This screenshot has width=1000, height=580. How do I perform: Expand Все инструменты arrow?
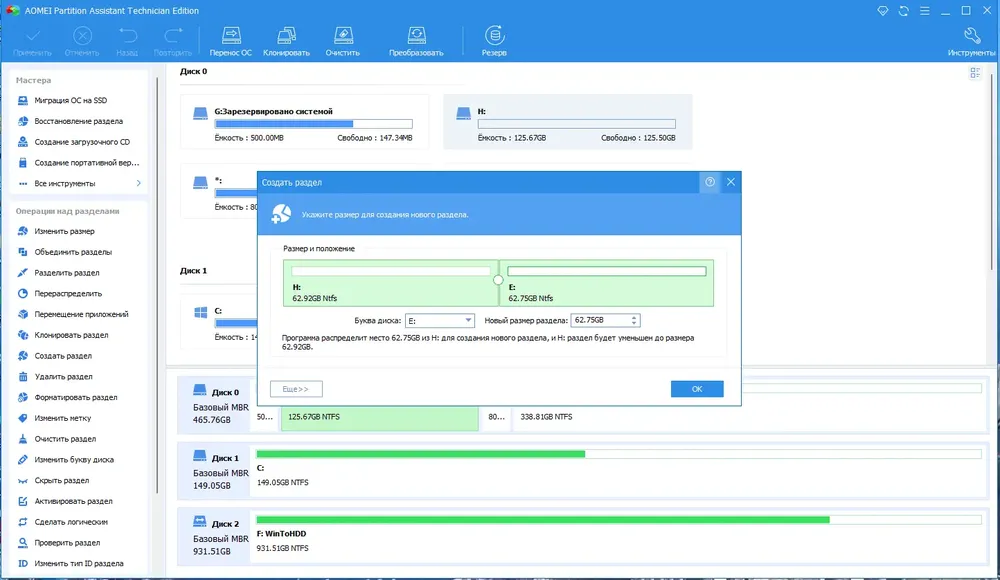click(138, 183)
